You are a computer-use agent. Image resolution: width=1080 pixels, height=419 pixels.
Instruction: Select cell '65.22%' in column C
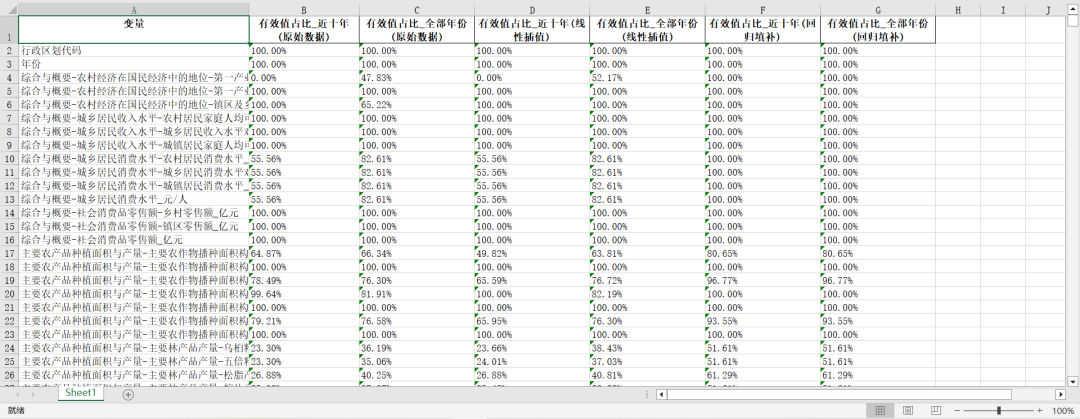click(x=417, y=105)
